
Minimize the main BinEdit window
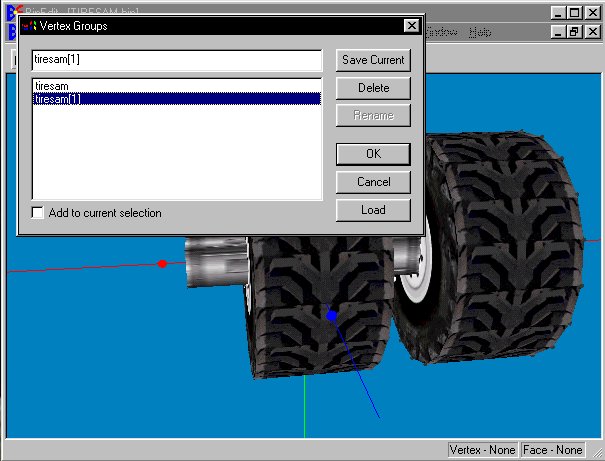tap(557, 13)
